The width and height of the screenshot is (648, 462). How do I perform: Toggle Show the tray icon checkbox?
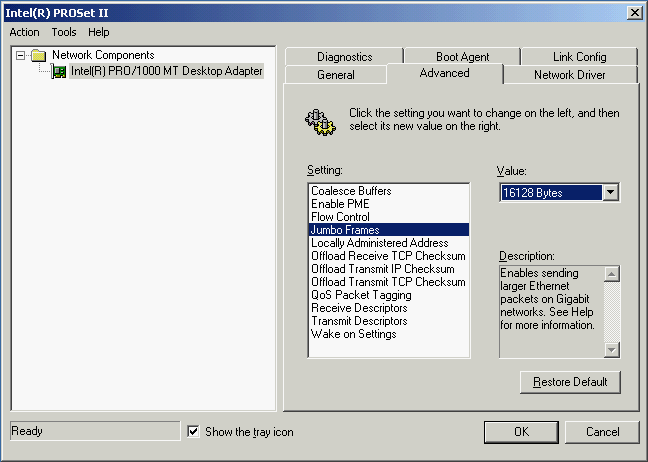[193, 431]
